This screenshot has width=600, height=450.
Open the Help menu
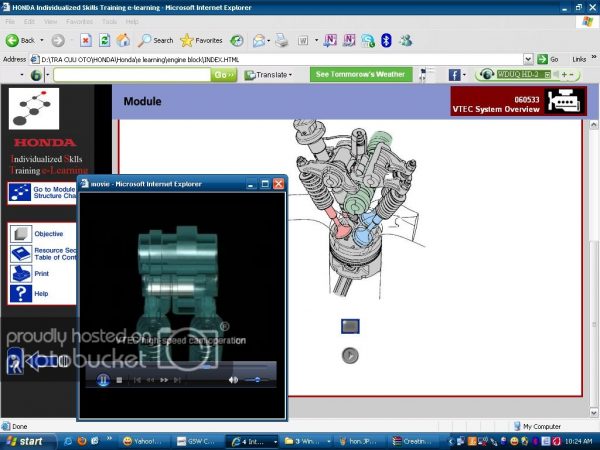tap(132, 21)
